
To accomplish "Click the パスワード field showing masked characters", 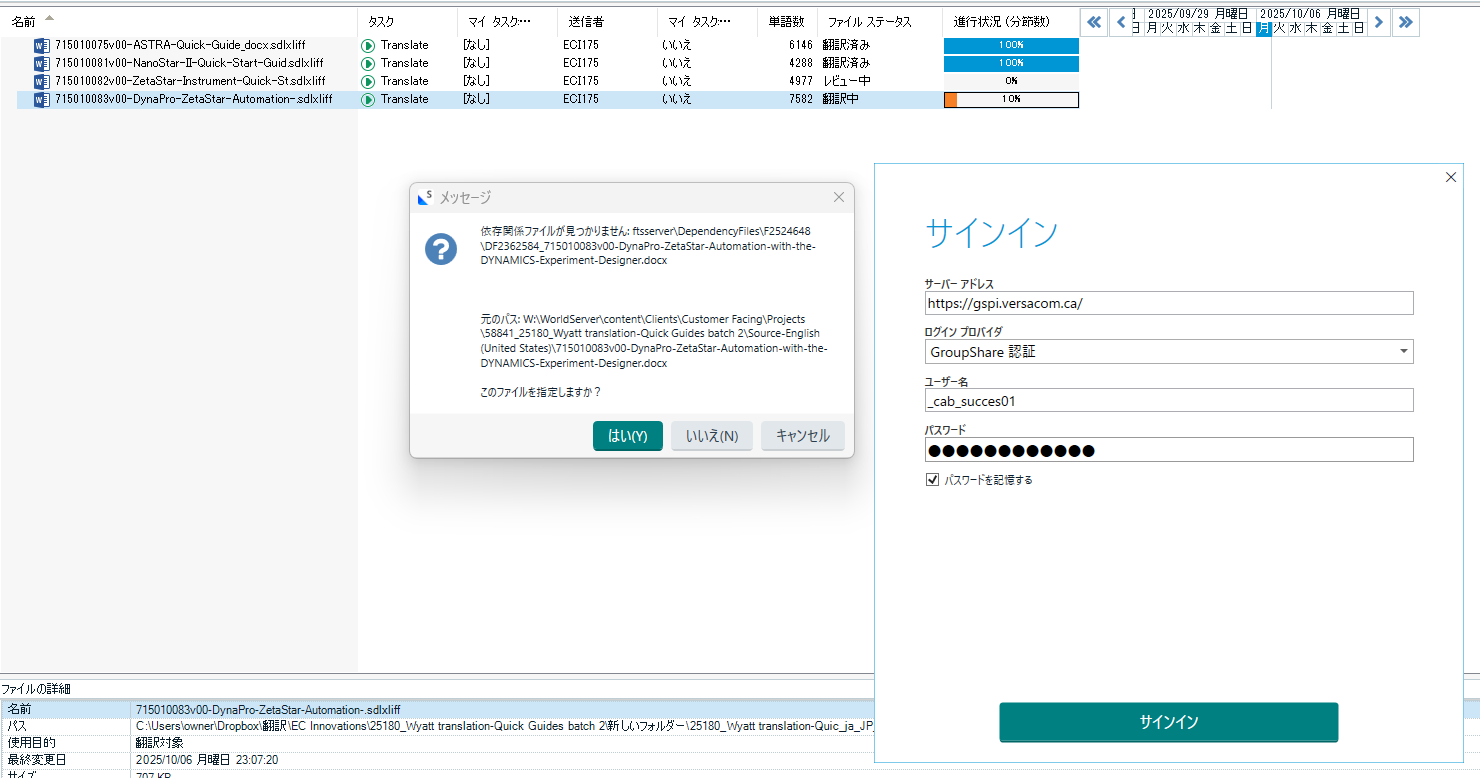I will [1168, 449].
